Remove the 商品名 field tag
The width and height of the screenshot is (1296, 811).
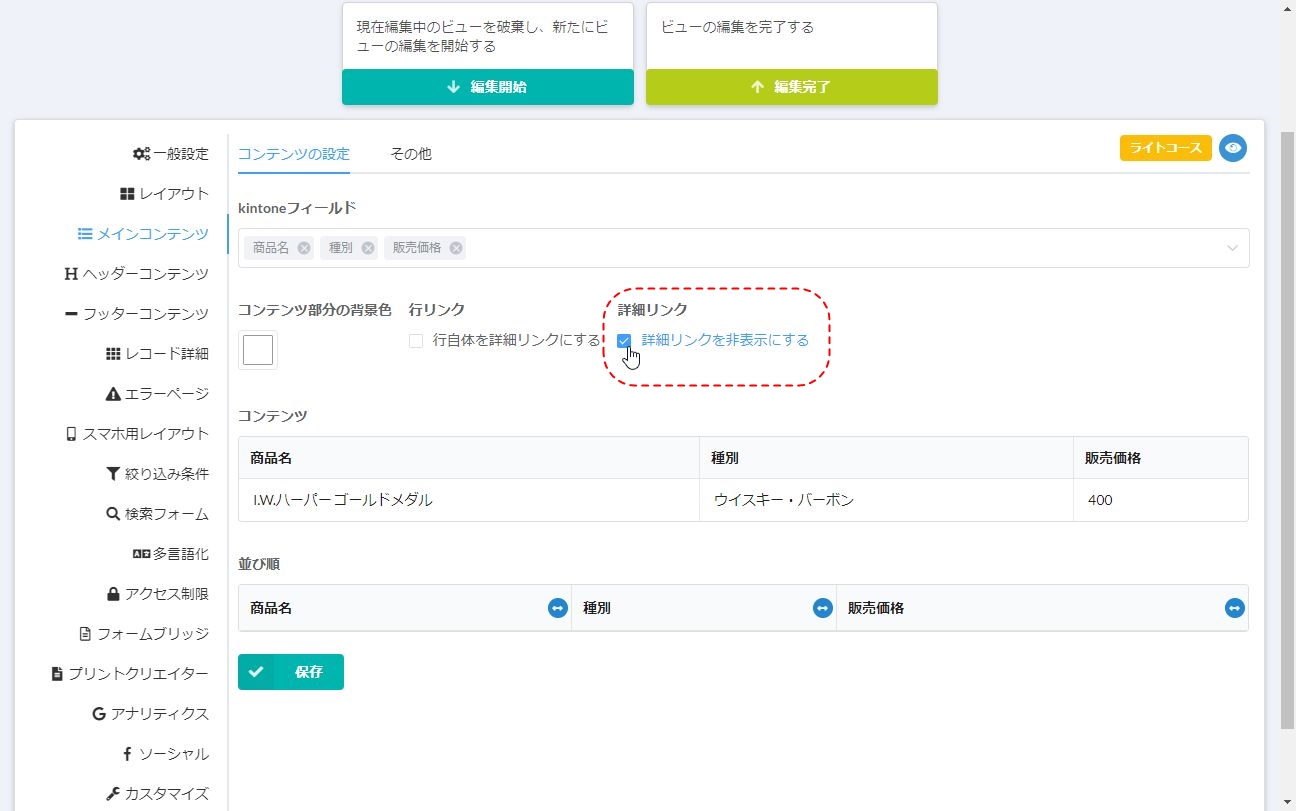tap(304, 248)
